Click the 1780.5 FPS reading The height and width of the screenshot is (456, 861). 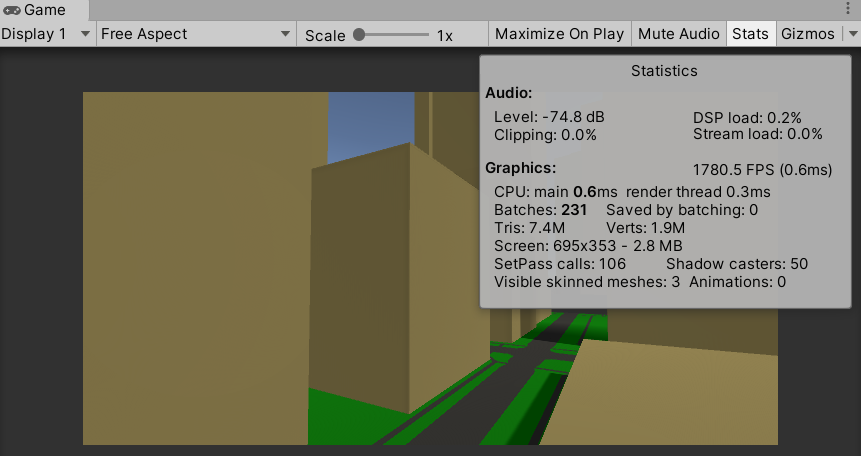(x=762, y=170)
